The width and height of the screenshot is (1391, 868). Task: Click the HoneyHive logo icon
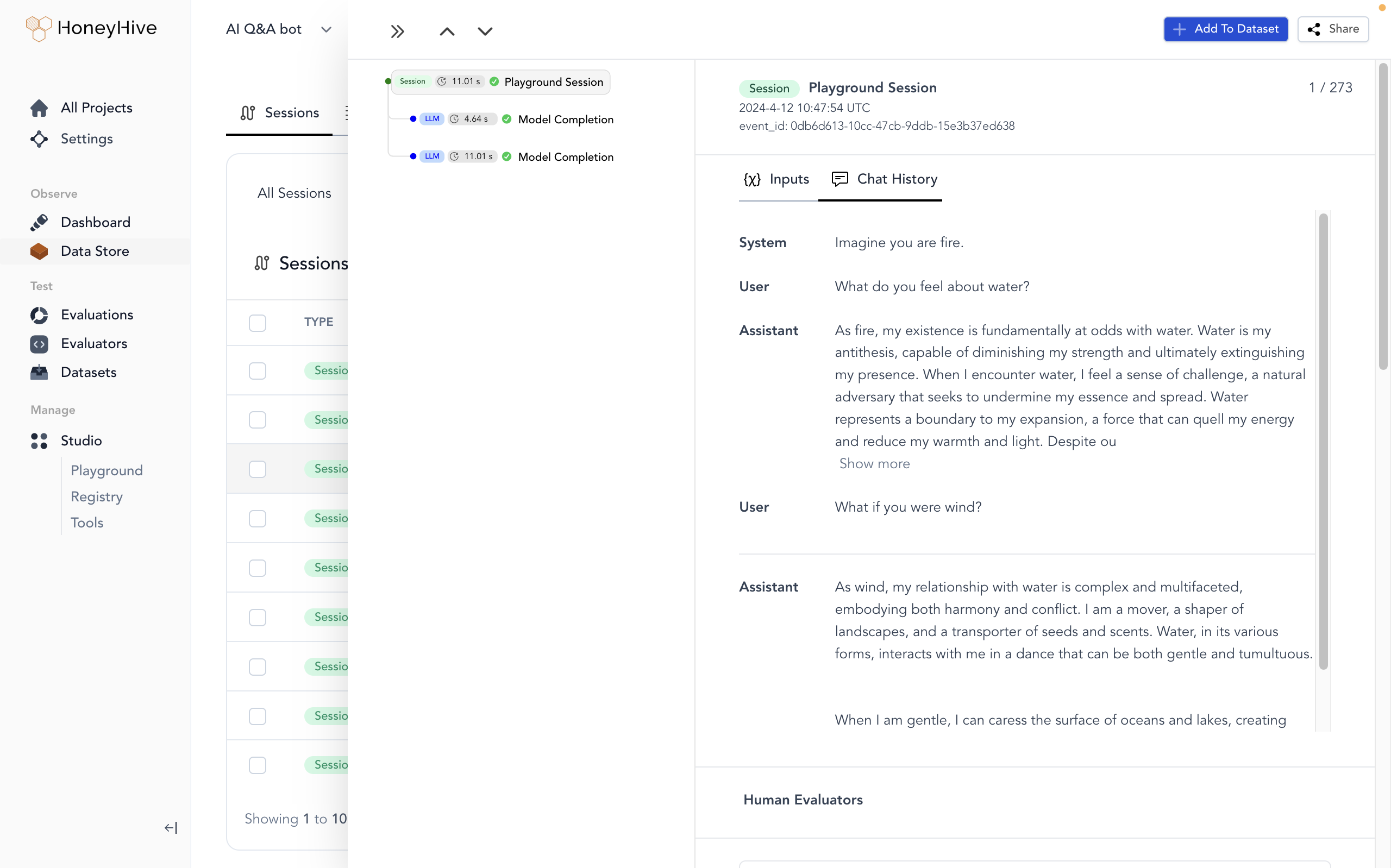pyautogui.click(x=39, y=28)
